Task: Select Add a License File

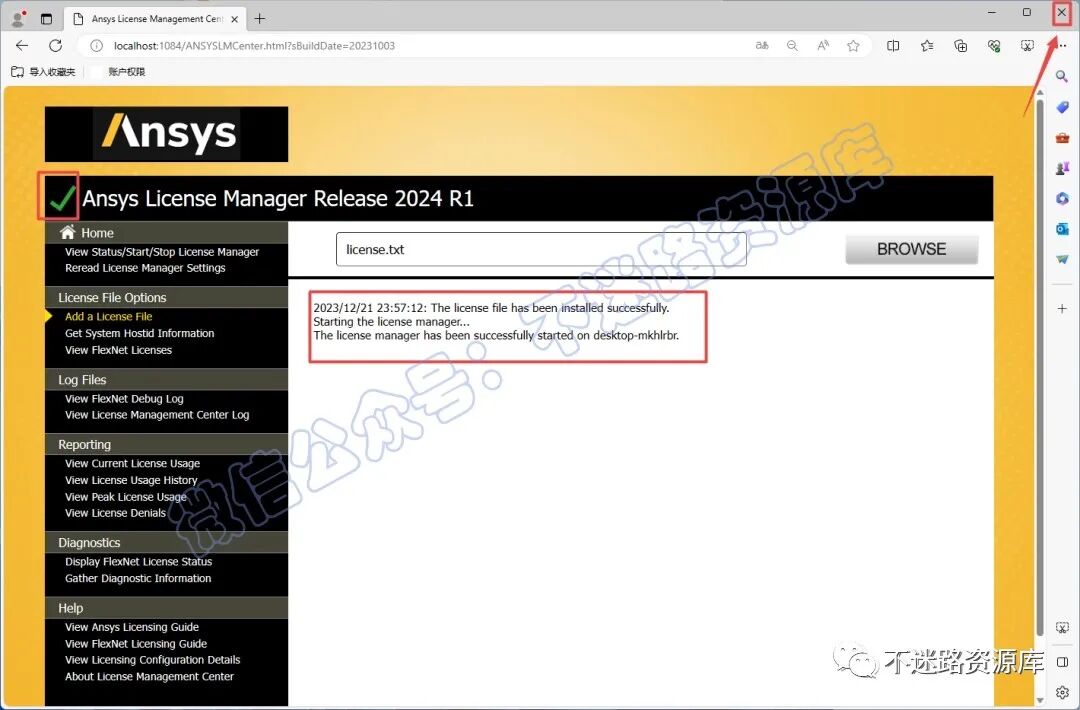Action: click(x=109, y=317)
